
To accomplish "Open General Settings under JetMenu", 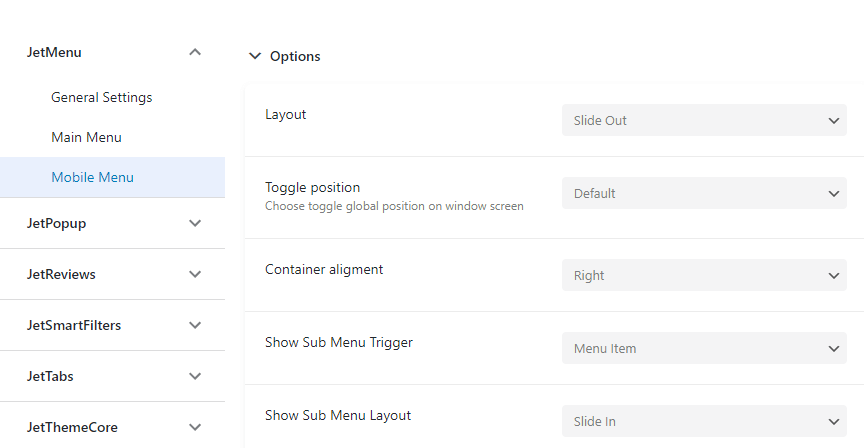I will click(101, 98).
